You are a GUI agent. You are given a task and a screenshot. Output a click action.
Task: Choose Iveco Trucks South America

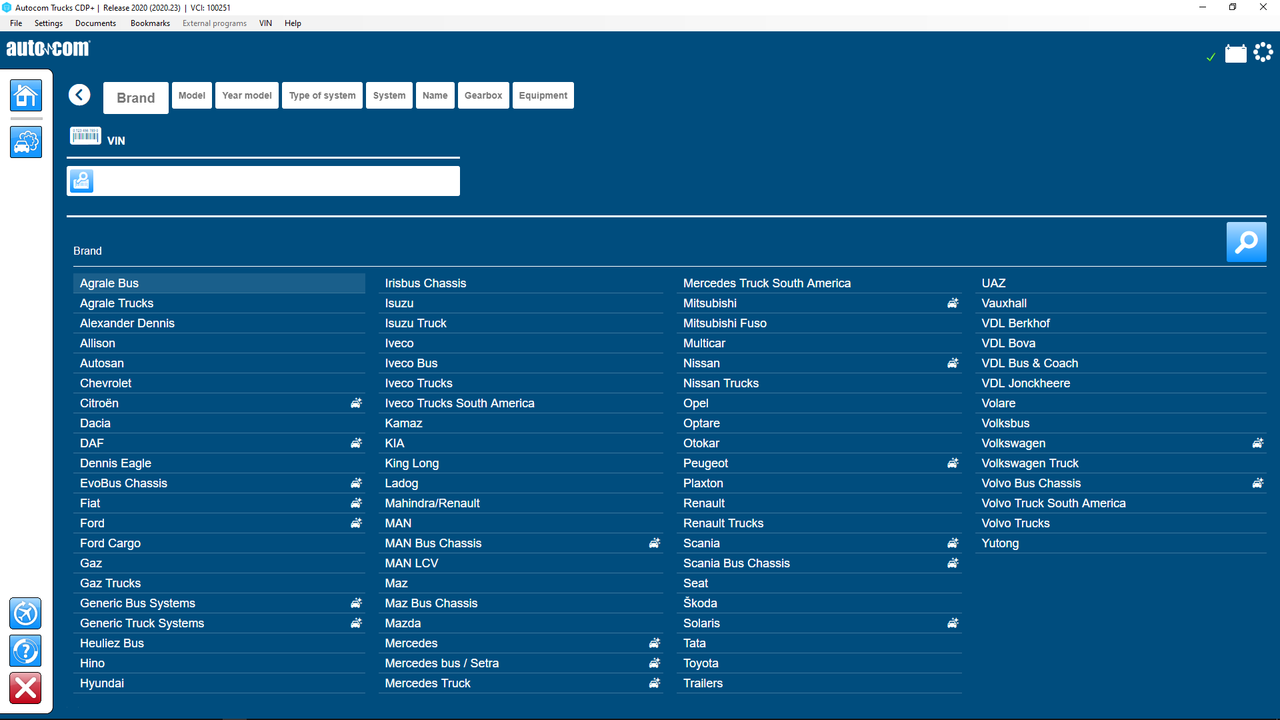521,403
